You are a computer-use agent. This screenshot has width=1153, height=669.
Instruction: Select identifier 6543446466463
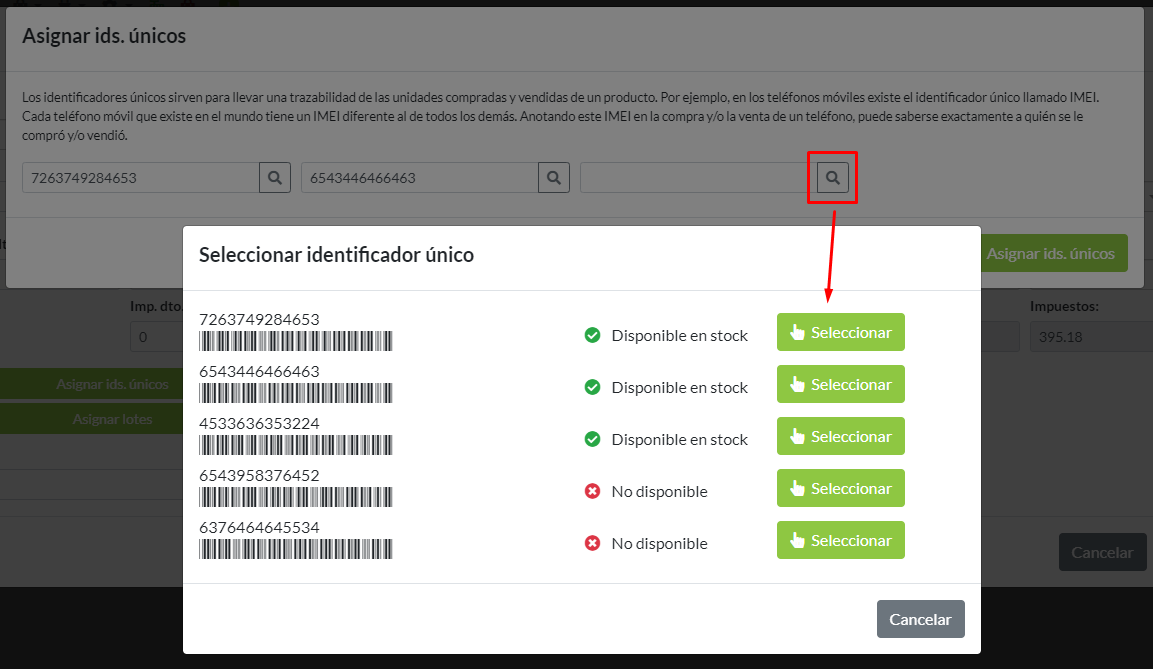point(840,384)
